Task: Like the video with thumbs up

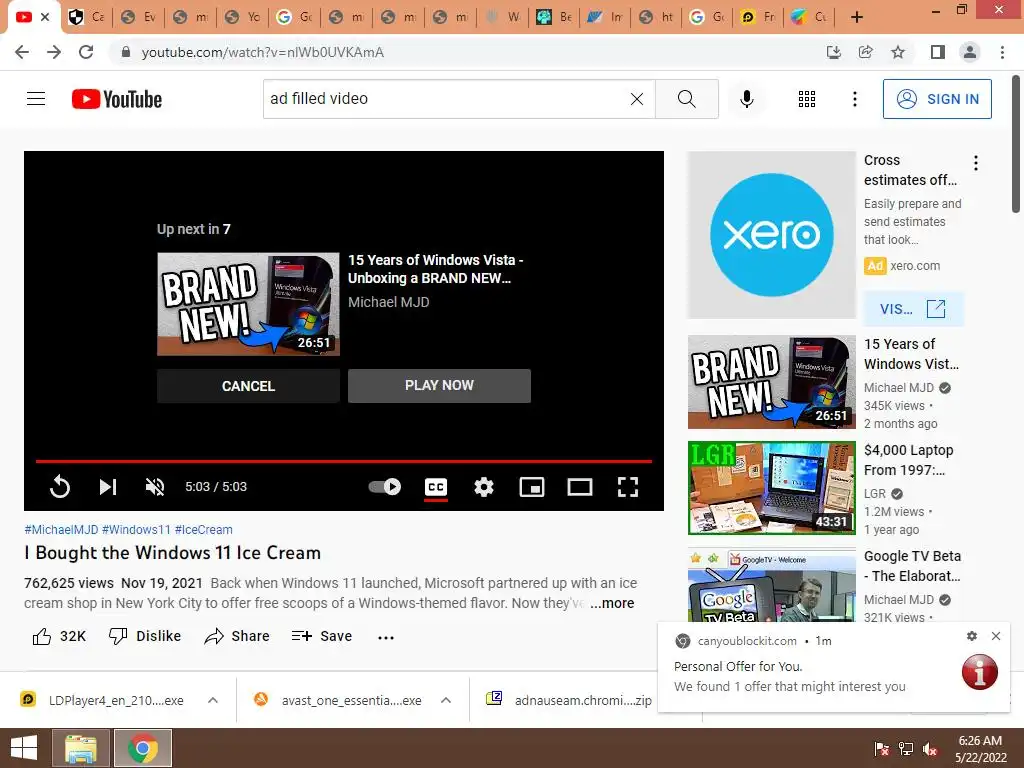Action: (x=59, y=636)
